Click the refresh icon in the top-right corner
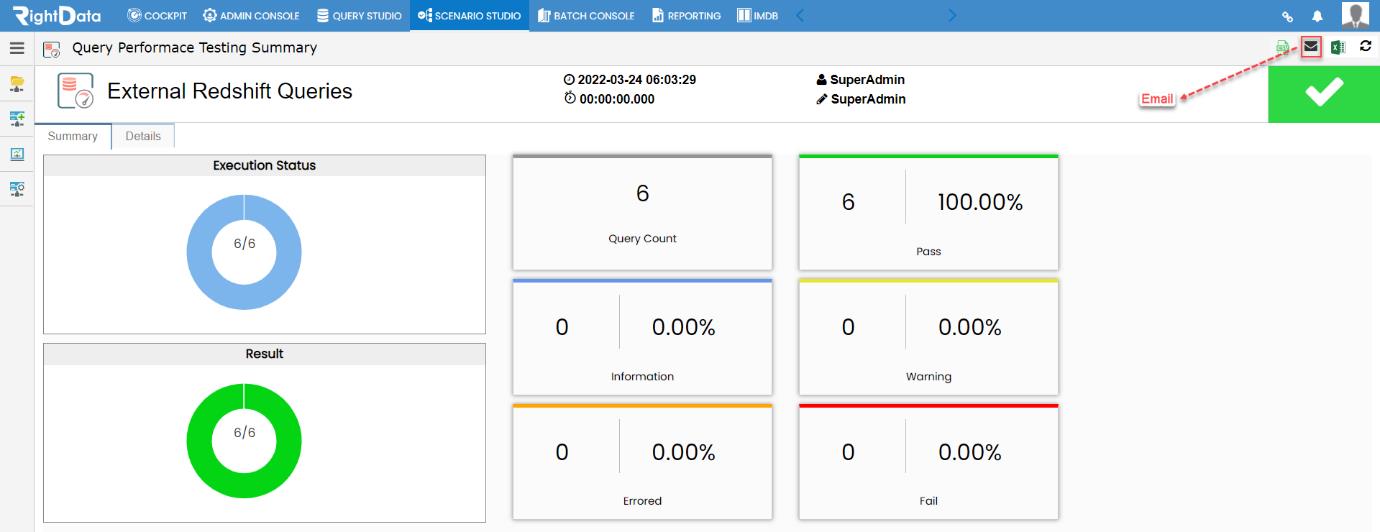 (x=1365, y=46)
